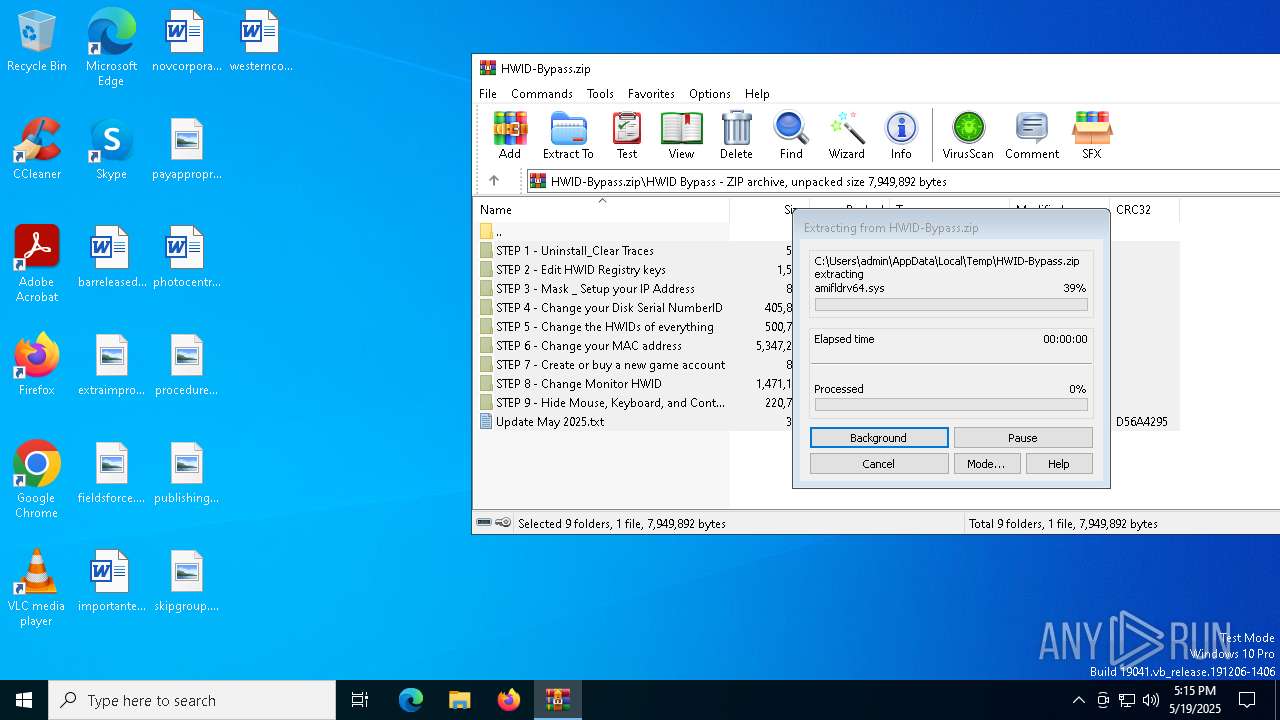Open publishing image file on desktop
This screenshot has height=720, width=1280.
point(186,473)
